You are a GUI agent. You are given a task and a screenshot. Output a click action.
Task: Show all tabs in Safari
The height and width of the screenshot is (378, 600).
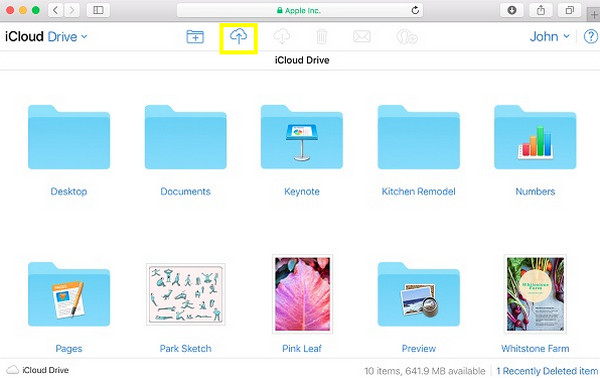click(570, 10)
